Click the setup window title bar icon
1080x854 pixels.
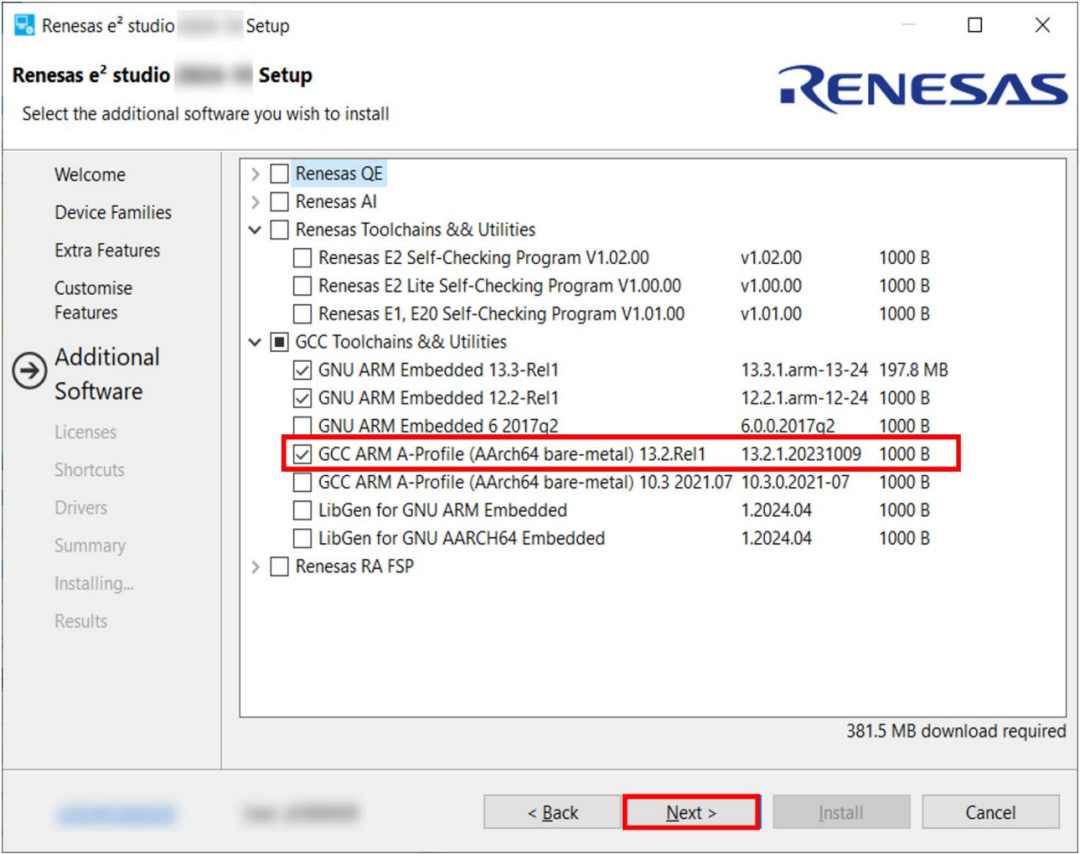click(24, 26)
